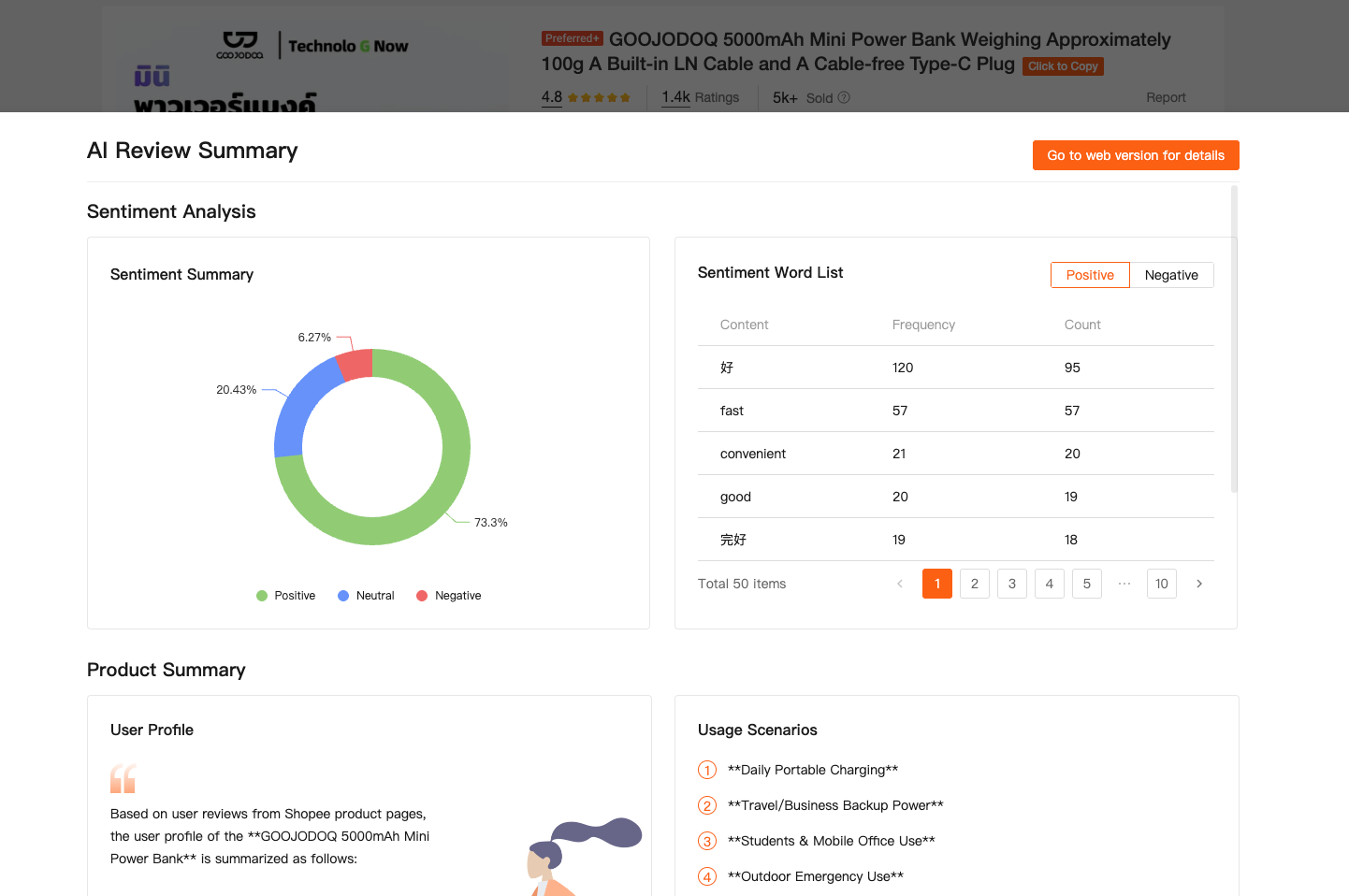Switch to the Negative word list tab
Image resolution: width=1349 pixels, height=896 pixels.
[1171, 275]
